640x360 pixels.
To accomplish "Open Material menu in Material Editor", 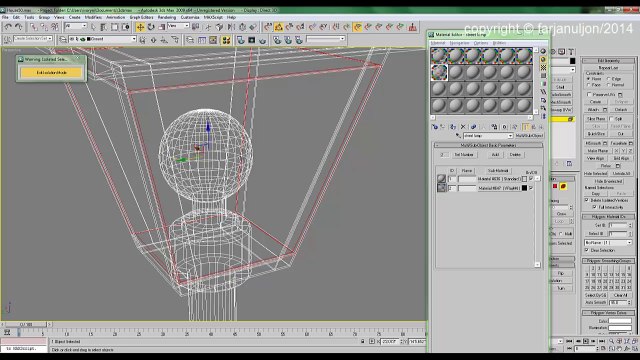I will pos(438,43).
